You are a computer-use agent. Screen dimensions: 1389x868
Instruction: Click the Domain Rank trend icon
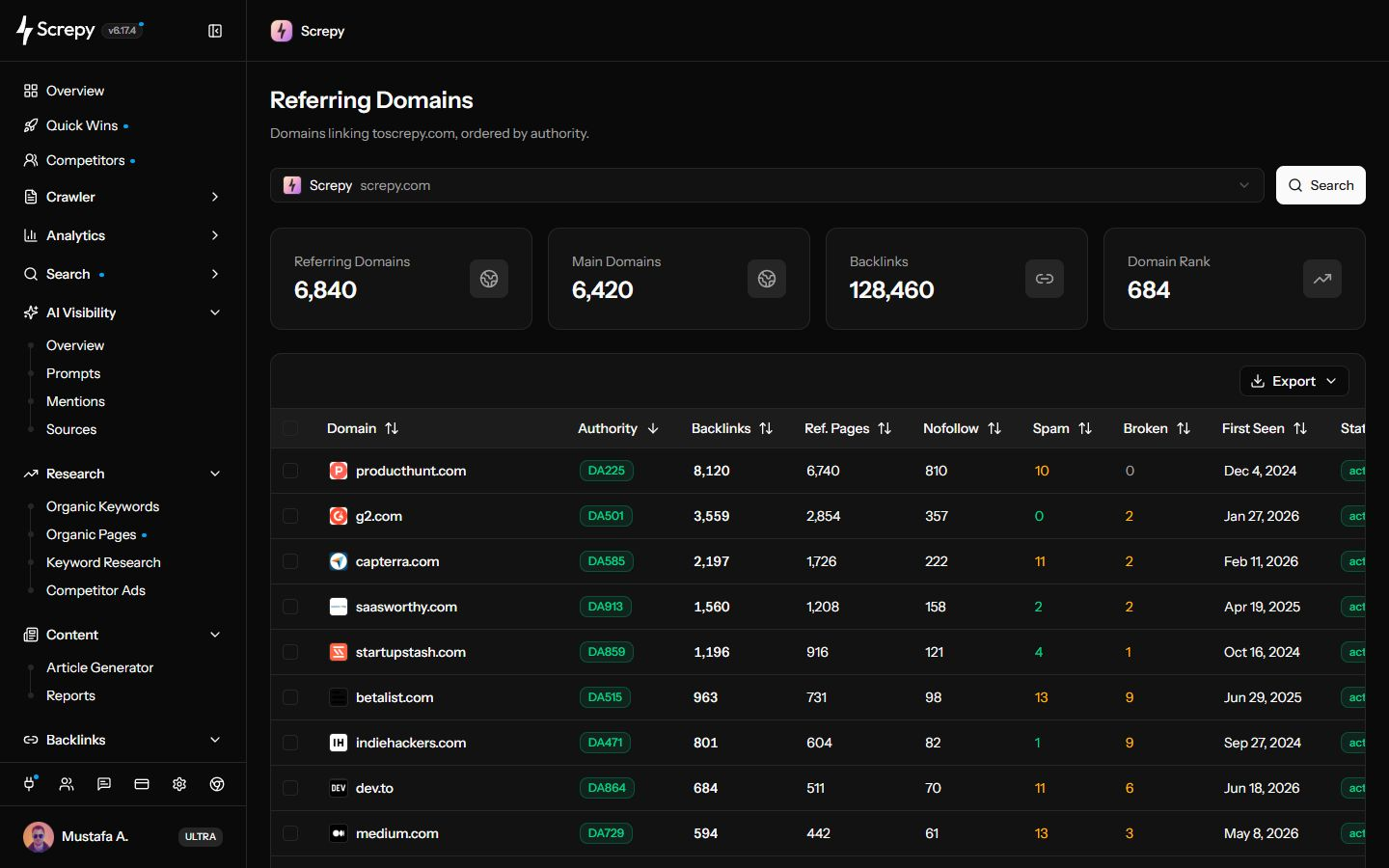tap(1322, 279)
